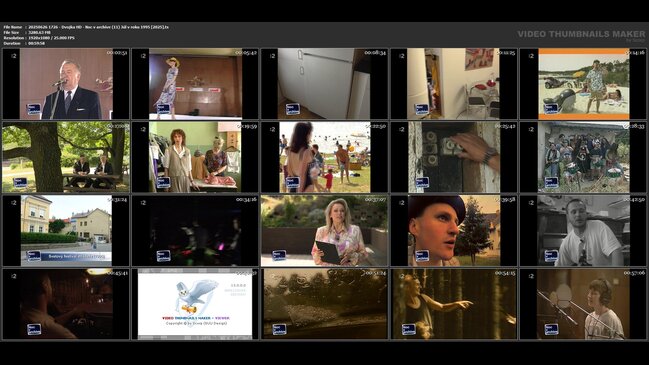The image size is (649, 365).
Task: Select the sepia frame of woman pointing in forest
Action: (x=454, y=304)
